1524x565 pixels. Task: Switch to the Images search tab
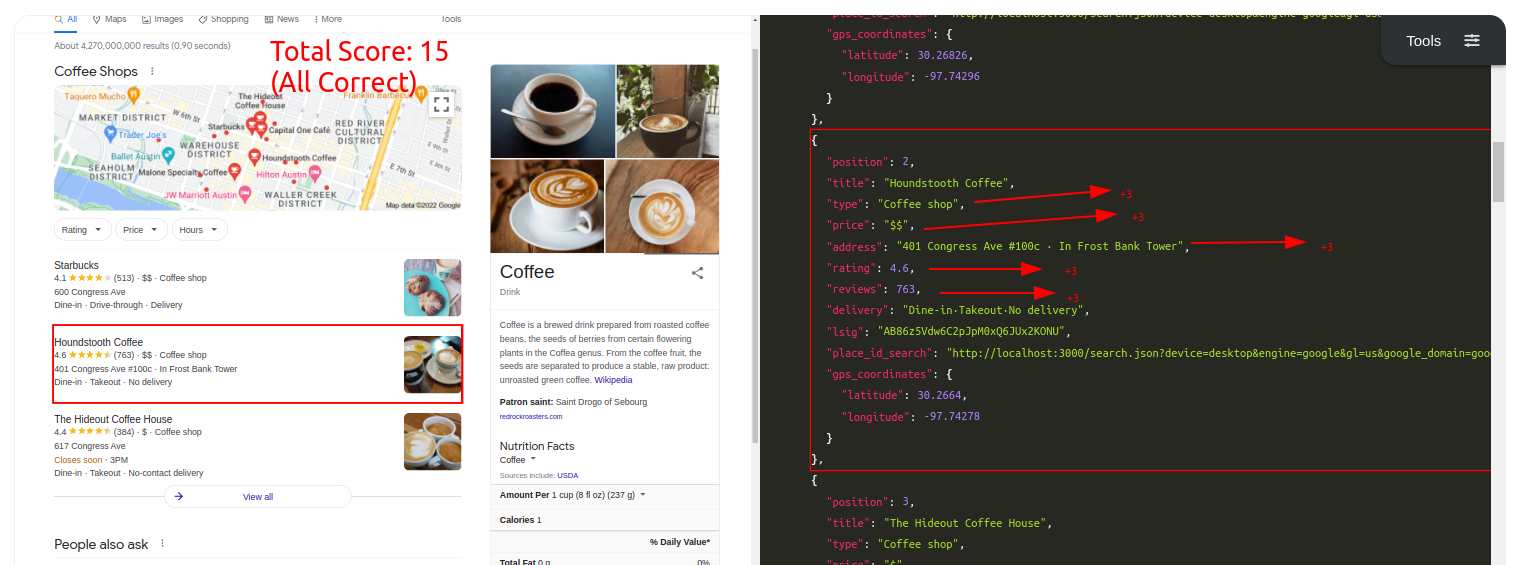162,19
